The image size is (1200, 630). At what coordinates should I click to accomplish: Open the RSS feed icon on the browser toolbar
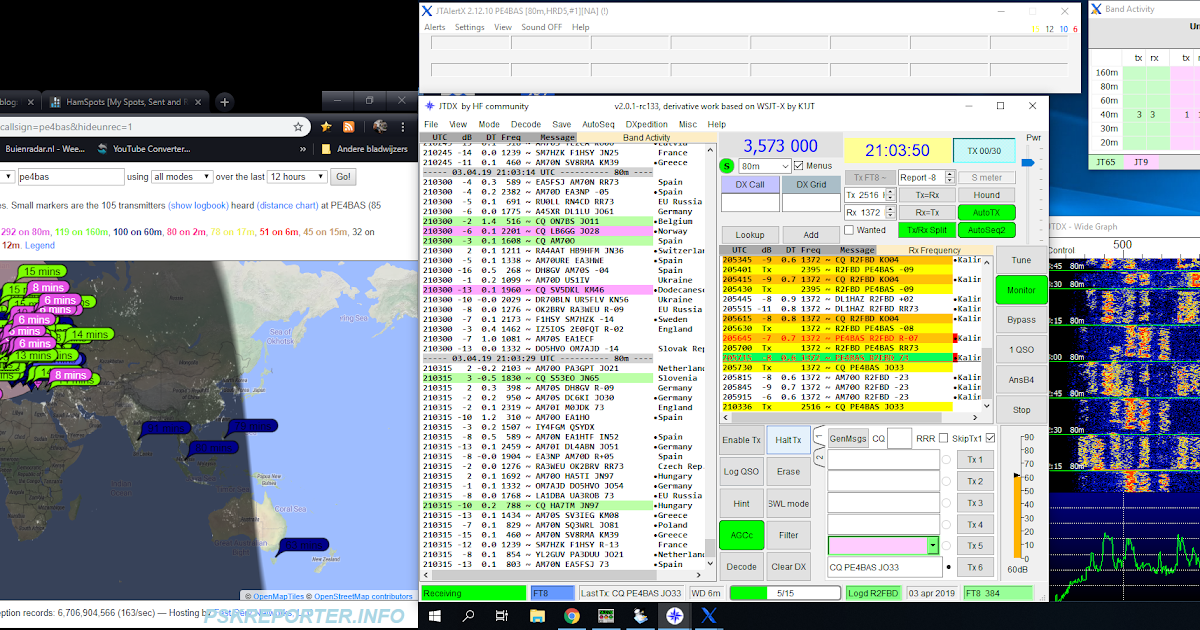(349, 128)
